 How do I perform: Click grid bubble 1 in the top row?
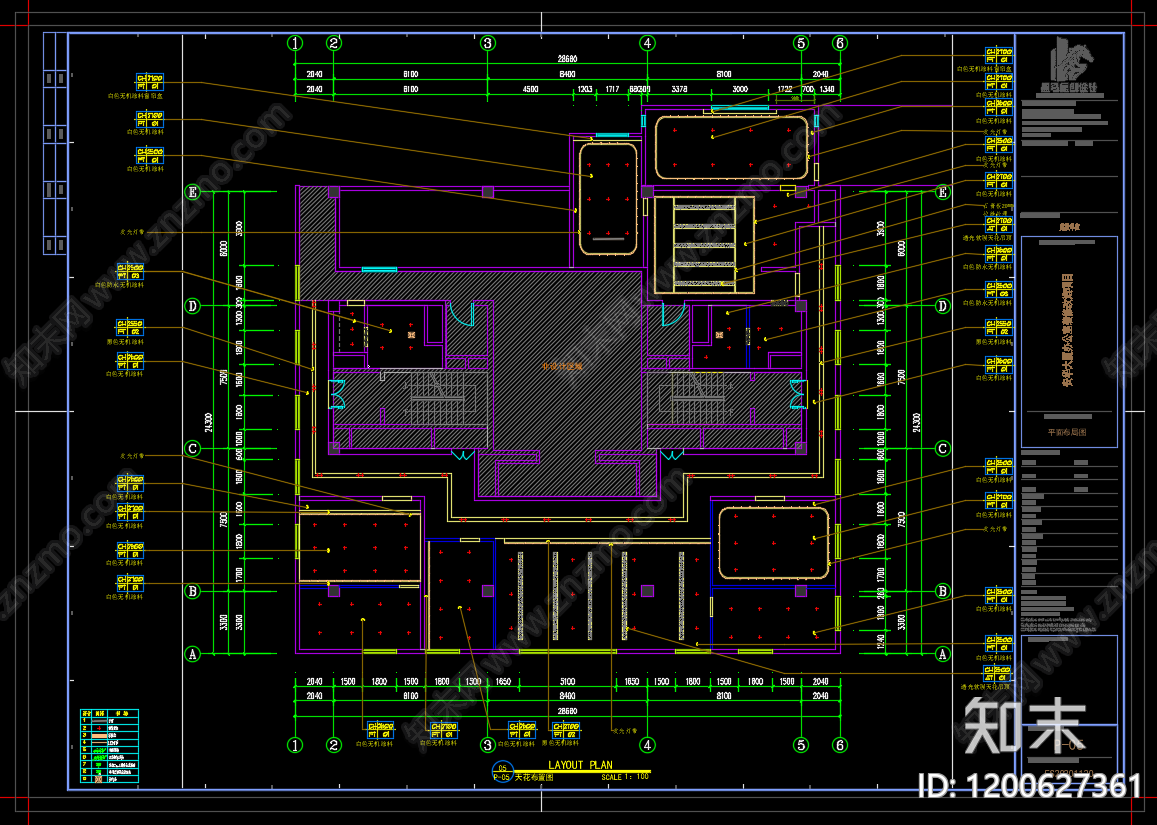tap(295, 43)
